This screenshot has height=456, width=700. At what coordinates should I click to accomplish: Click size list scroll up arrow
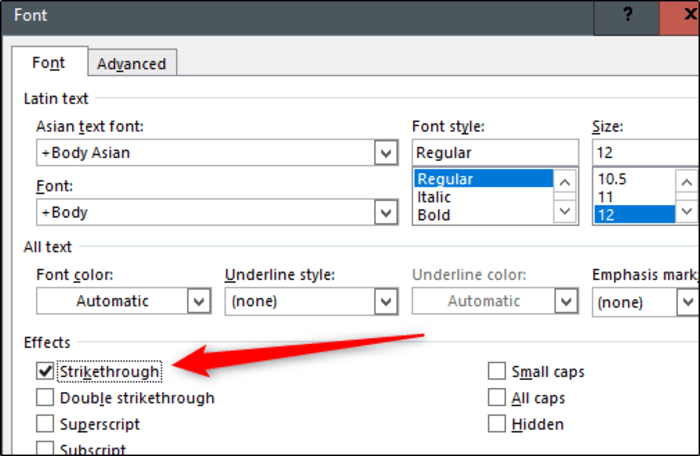pyautogui.click(x=687, y=182)
